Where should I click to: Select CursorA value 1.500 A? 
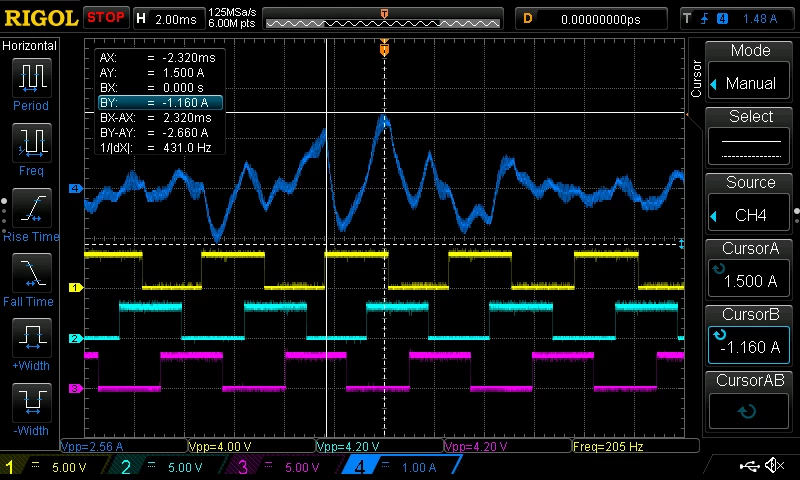(749, 280)
